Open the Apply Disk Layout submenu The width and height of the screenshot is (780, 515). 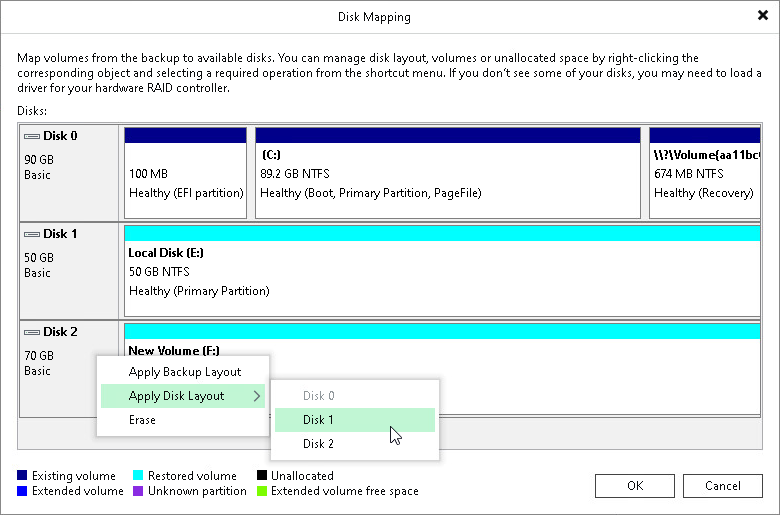(183, 396)
